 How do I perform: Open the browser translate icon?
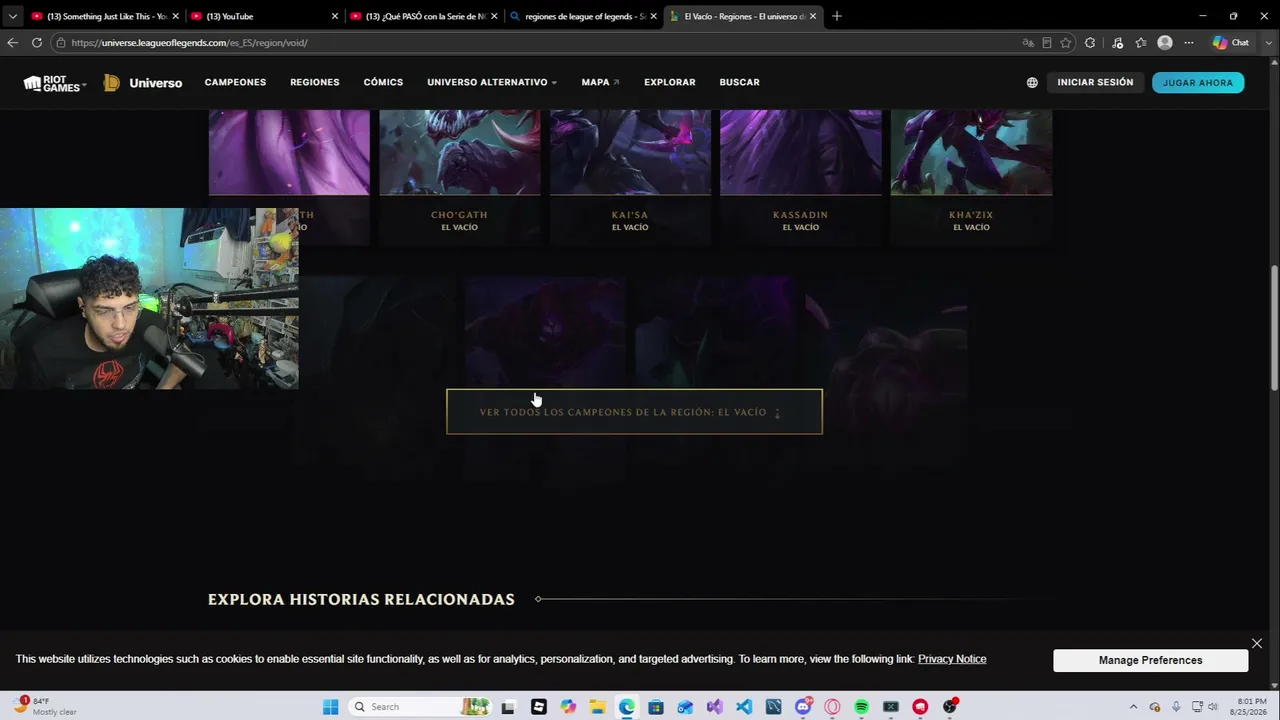coord(1028,43)
